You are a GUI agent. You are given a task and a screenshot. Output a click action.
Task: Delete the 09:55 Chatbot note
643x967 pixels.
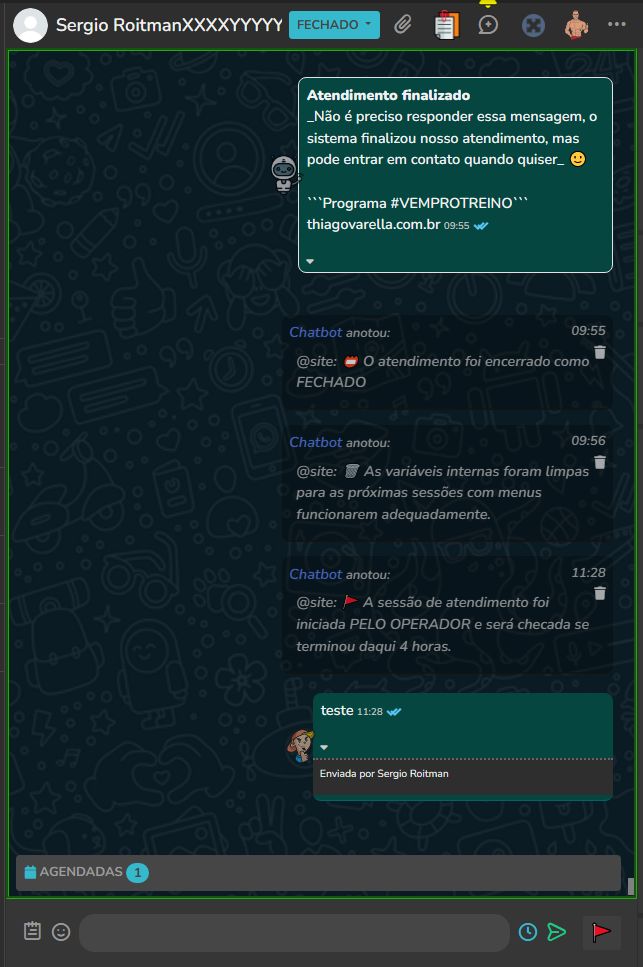coord(600,352)
